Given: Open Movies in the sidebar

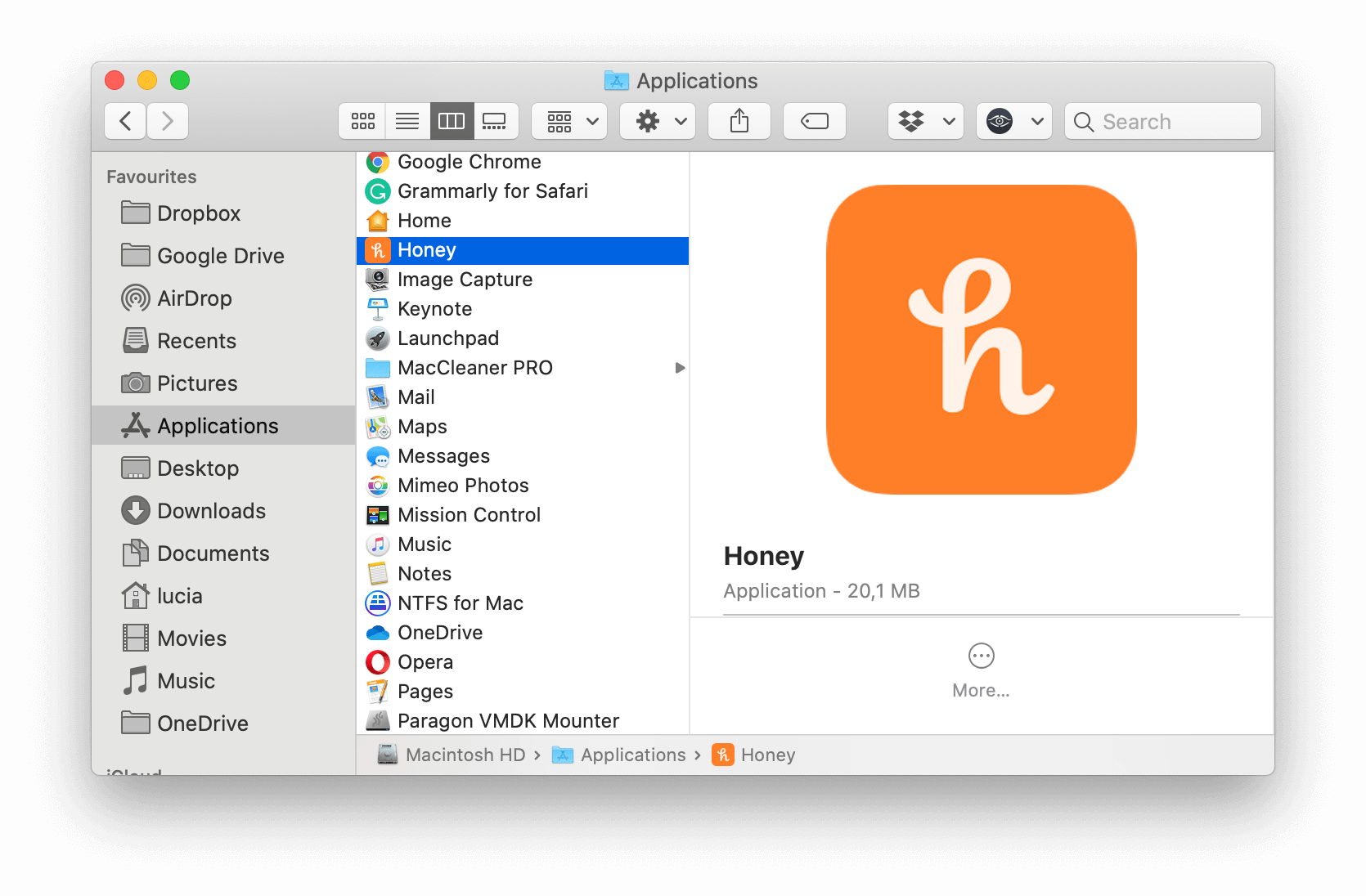Looking at the screenshot, I should point(223,638).
